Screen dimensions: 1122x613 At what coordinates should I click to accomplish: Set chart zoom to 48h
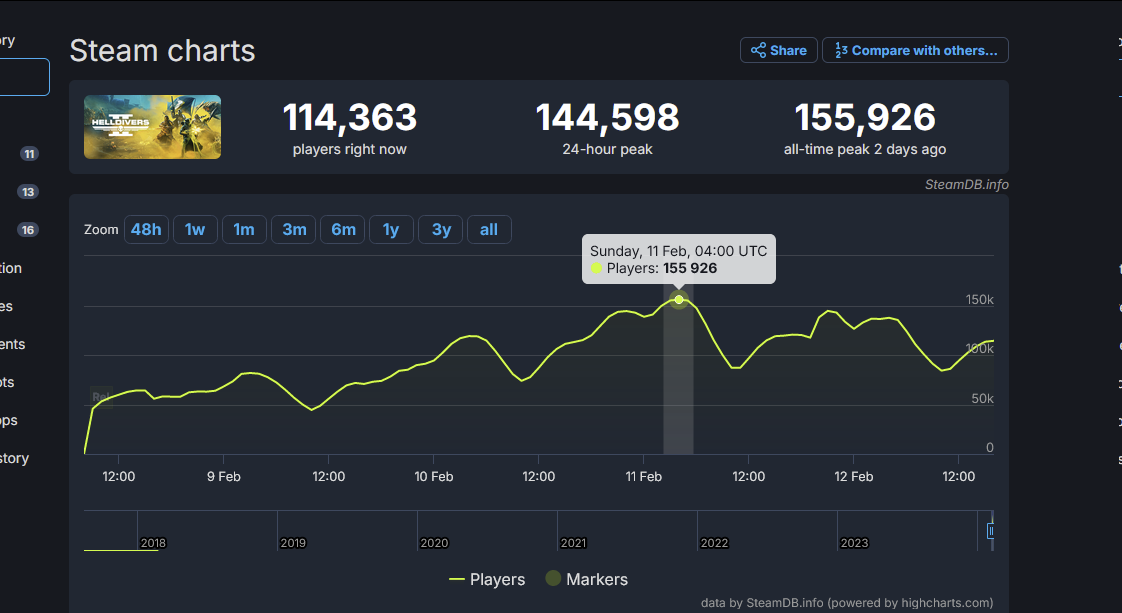146,230
